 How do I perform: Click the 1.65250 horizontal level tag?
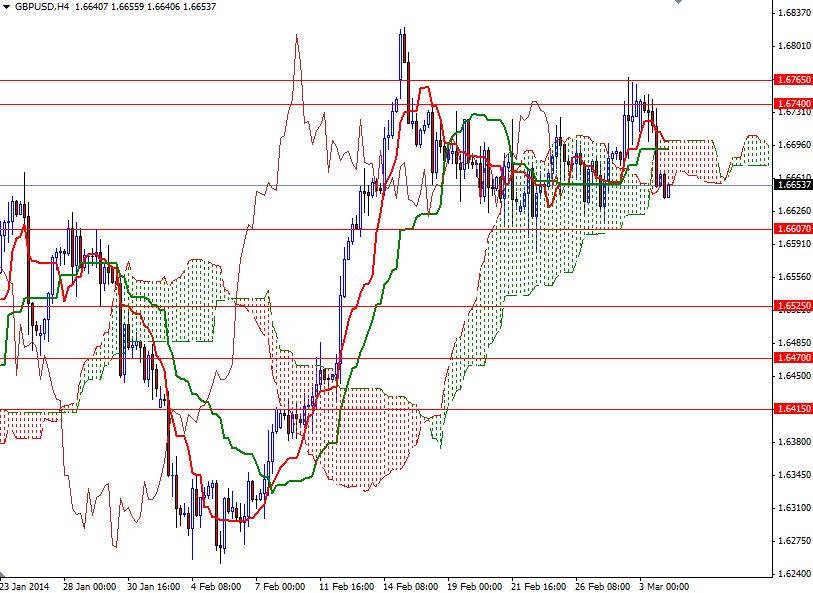point(789,305)
